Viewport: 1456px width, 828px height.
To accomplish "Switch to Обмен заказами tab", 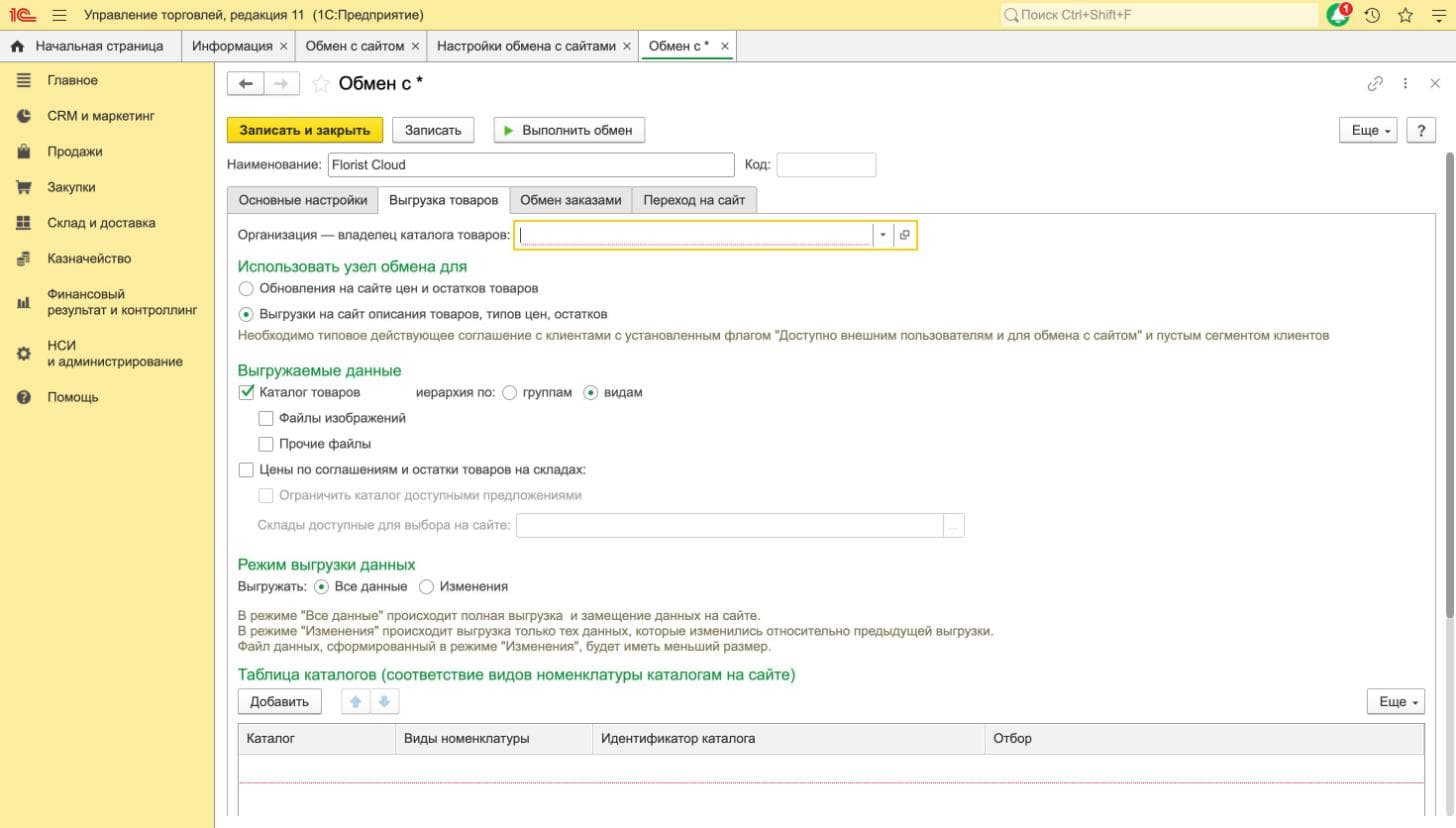I will (x=571, y=200).
